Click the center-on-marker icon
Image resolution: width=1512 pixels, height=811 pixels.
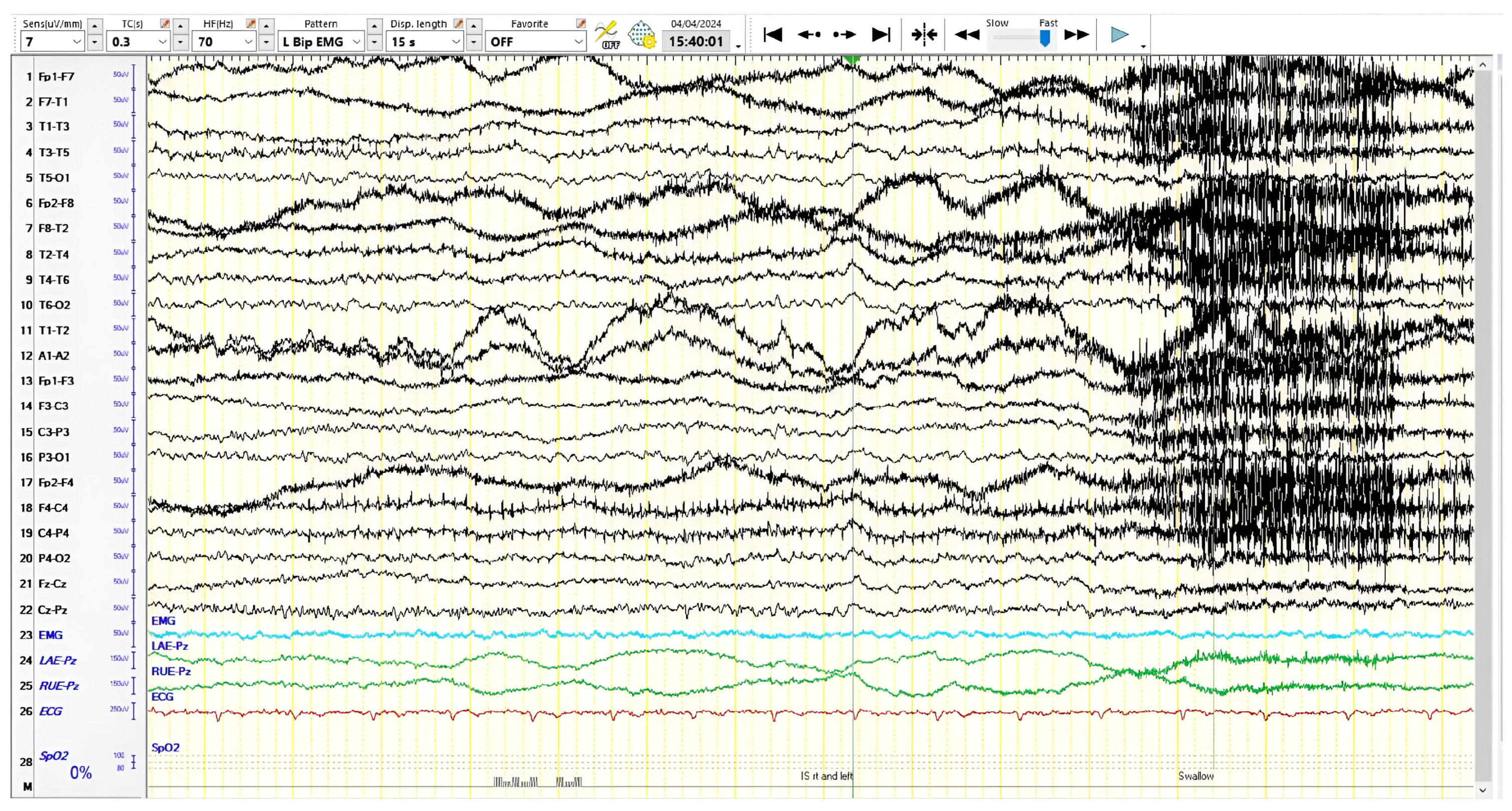(923, 35)
